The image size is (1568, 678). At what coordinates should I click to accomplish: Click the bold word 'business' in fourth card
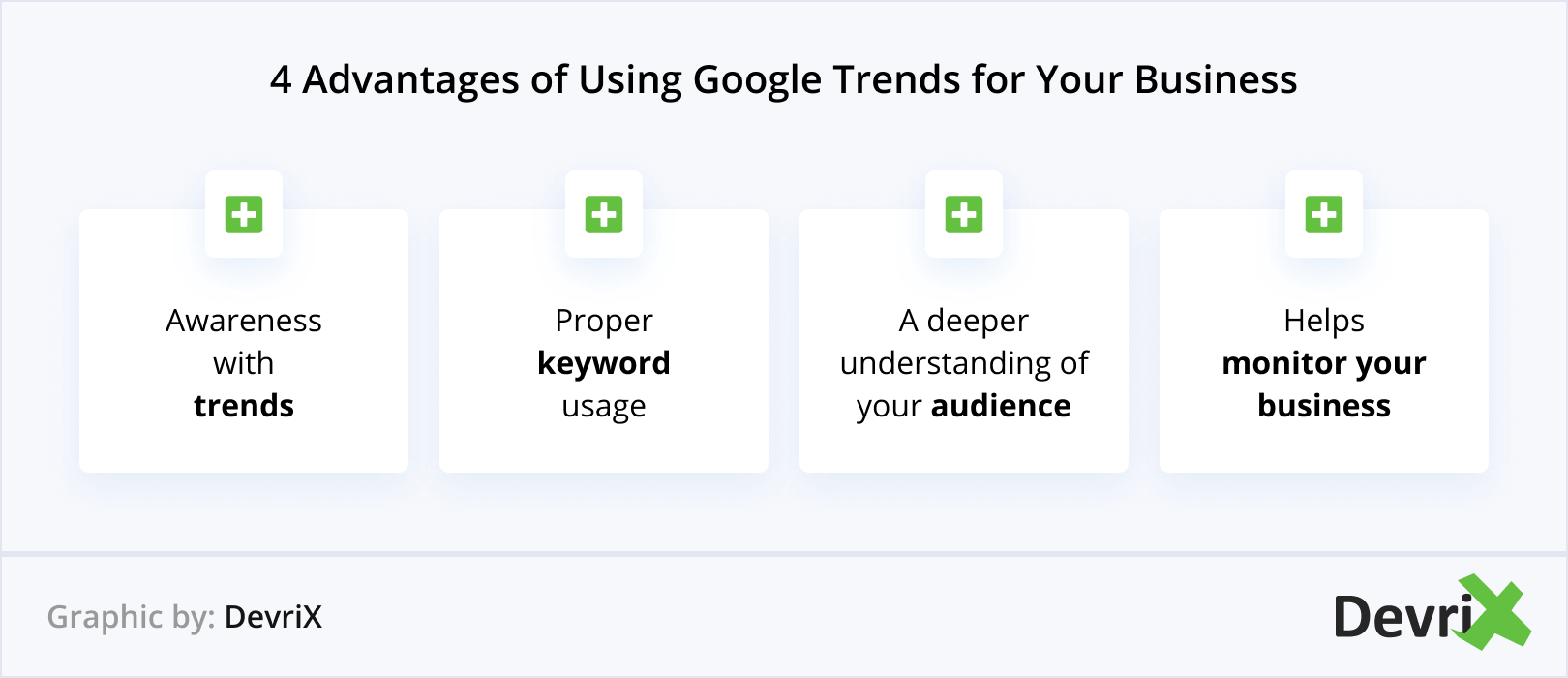point(1324,406)
